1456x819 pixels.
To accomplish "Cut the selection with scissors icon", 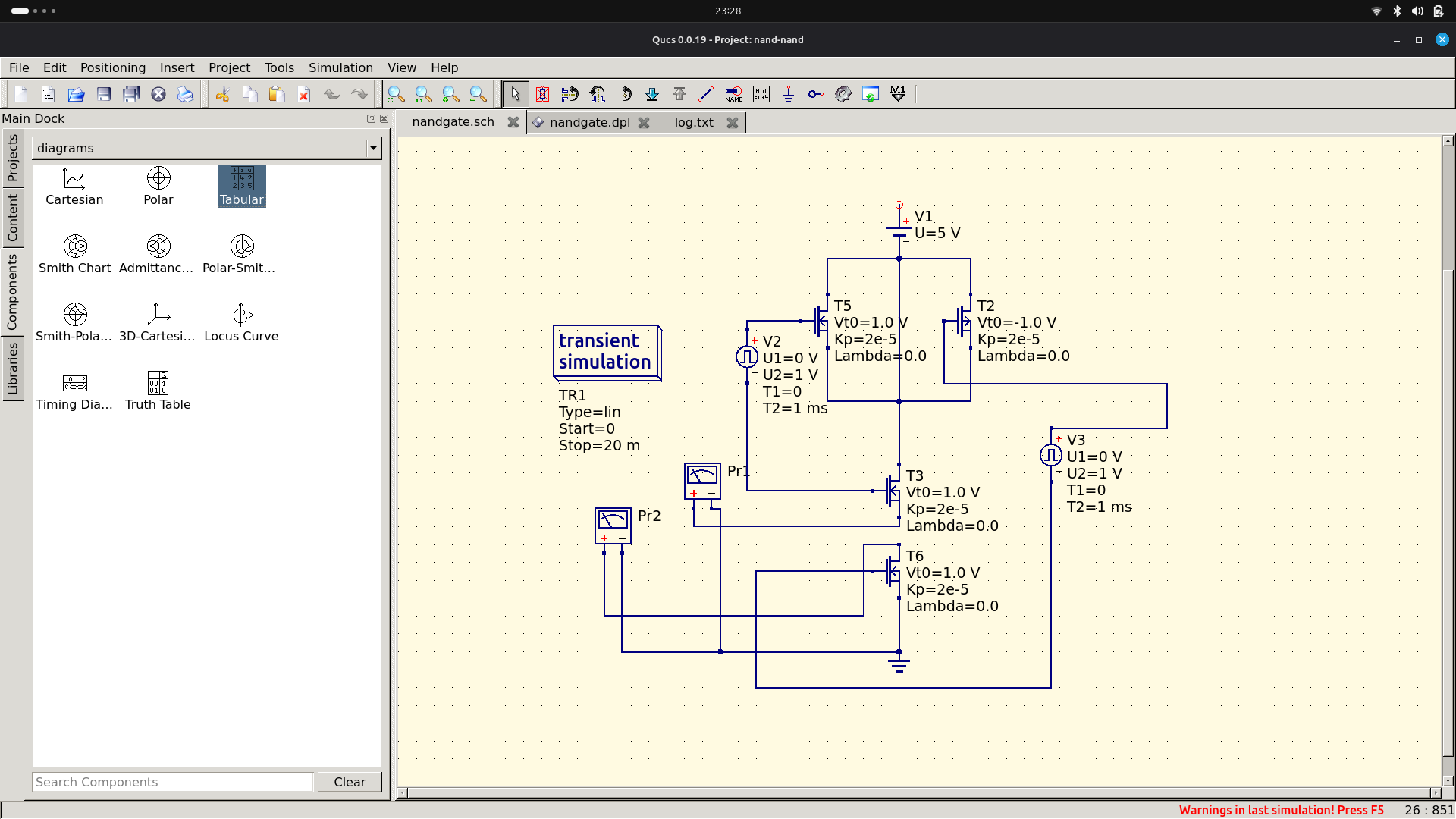I will [x=222, y=94].
